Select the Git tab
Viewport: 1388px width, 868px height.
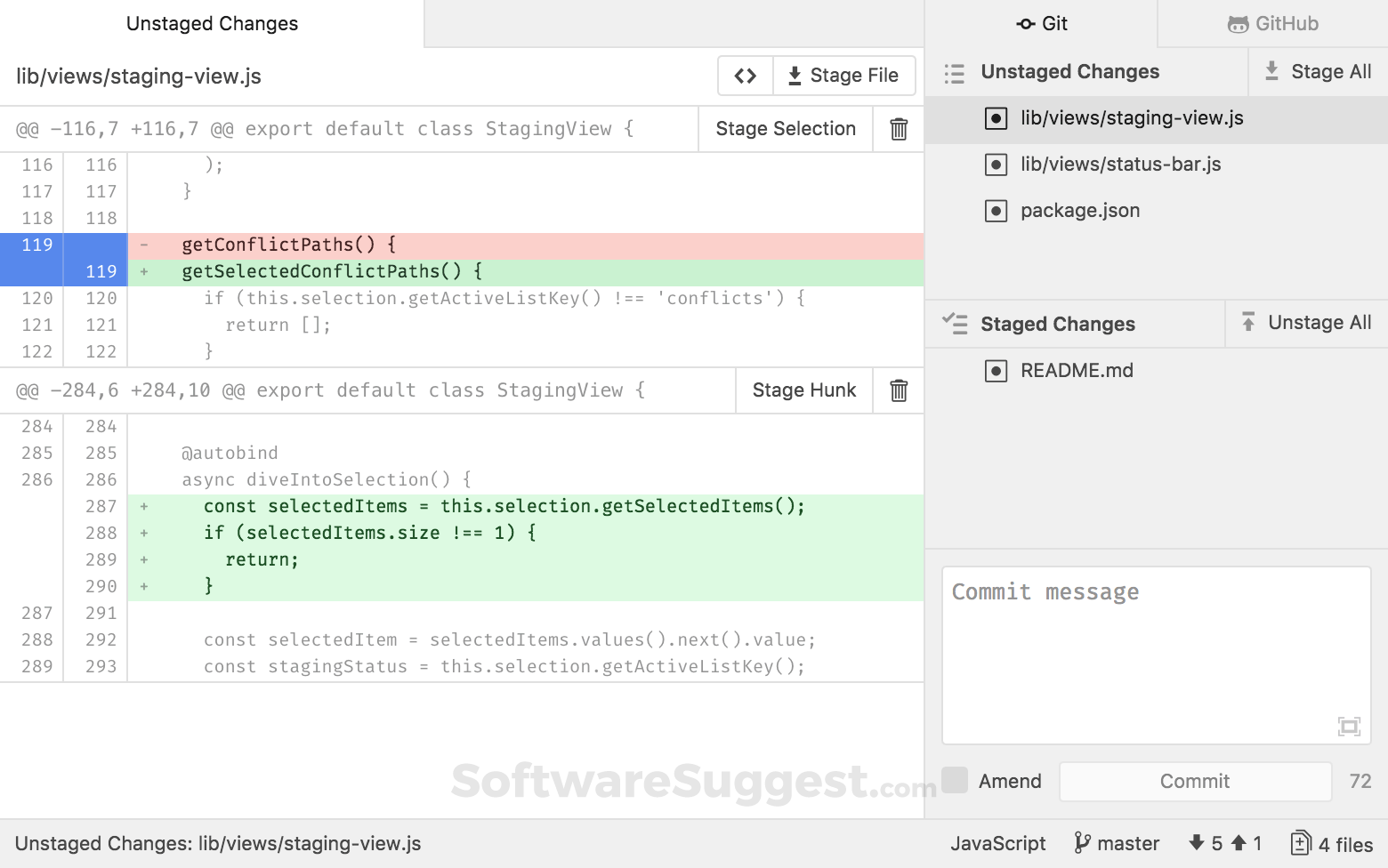coord(1041,24)
